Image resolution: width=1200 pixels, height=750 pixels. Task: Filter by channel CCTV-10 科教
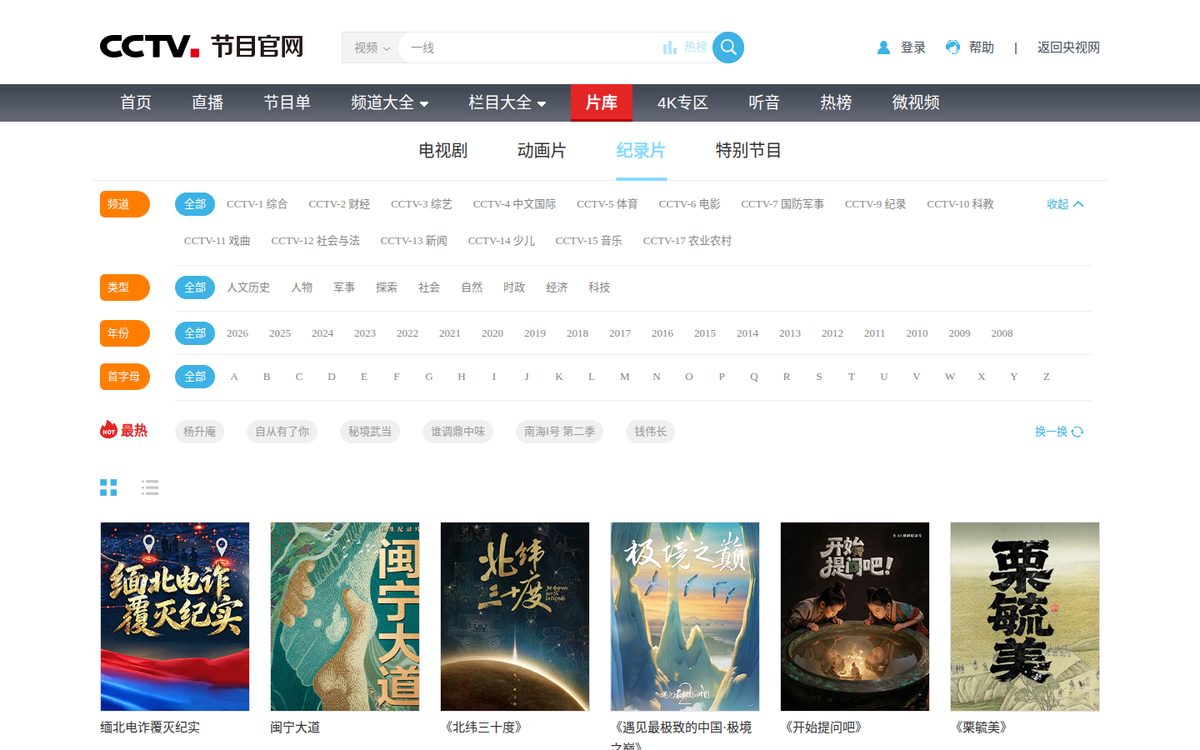pyautogui.click(x=960, y=204)
